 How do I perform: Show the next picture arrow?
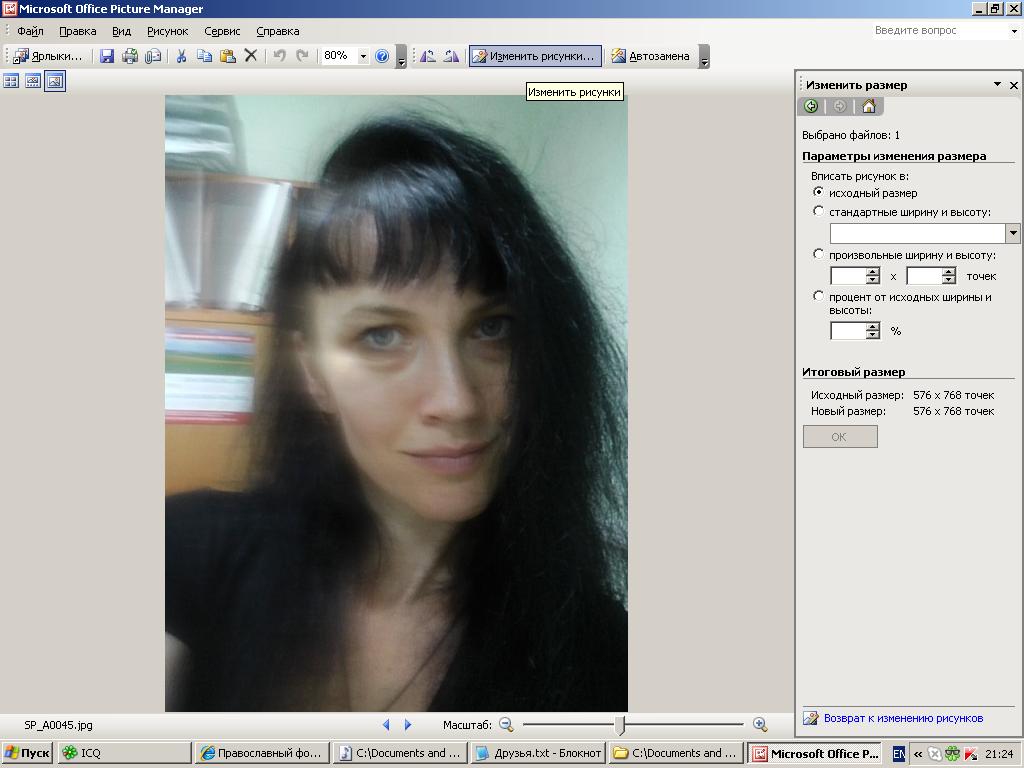coord(408,724)
